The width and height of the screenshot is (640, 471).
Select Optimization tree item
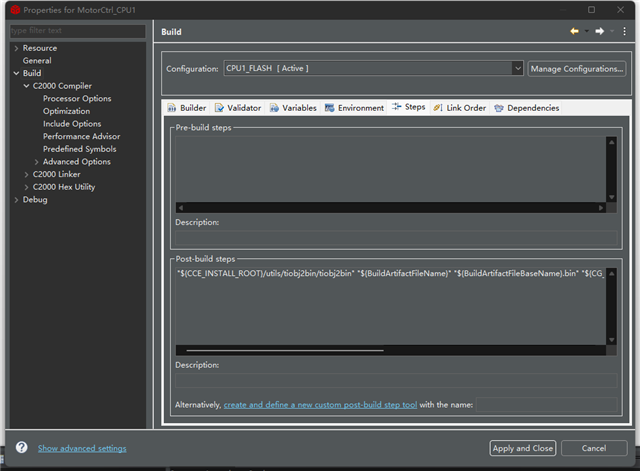[67, 111]
